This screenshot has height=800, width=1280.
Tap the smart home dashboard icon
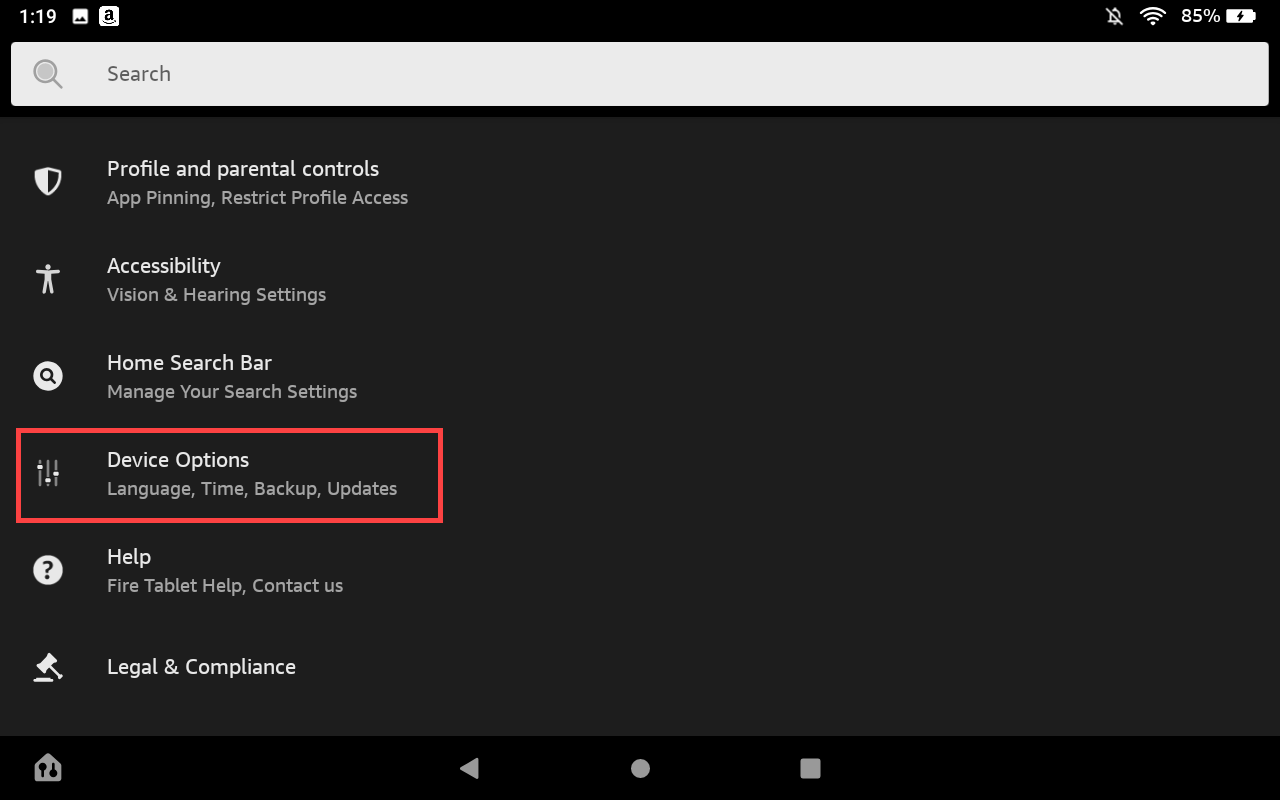click(48, 767)
